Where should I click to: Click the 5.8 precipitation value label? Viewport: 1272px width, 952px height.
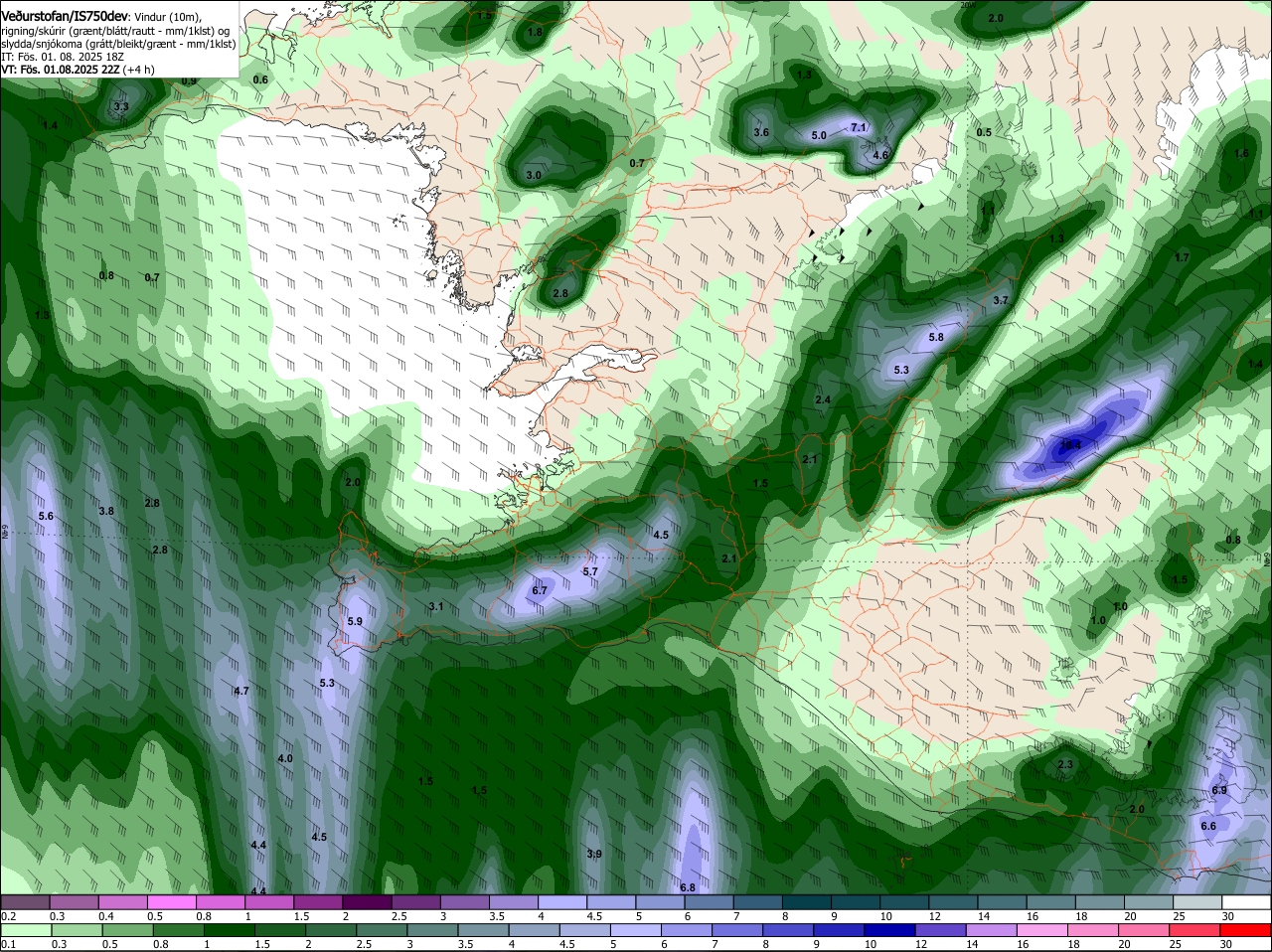click(936, 337)
